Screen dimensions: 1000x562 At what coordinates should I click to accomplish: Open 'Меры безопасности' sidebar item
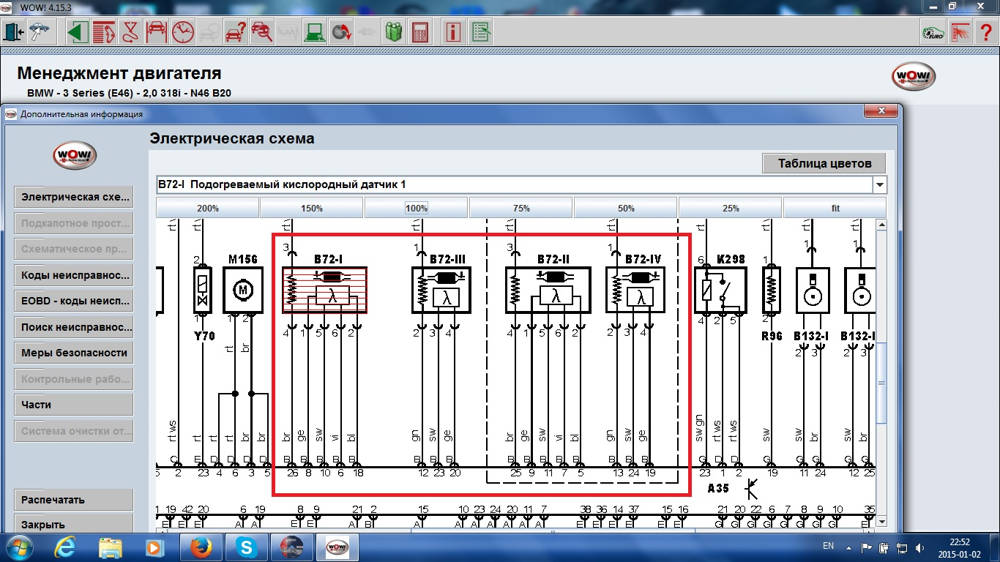tap(72, 353)
